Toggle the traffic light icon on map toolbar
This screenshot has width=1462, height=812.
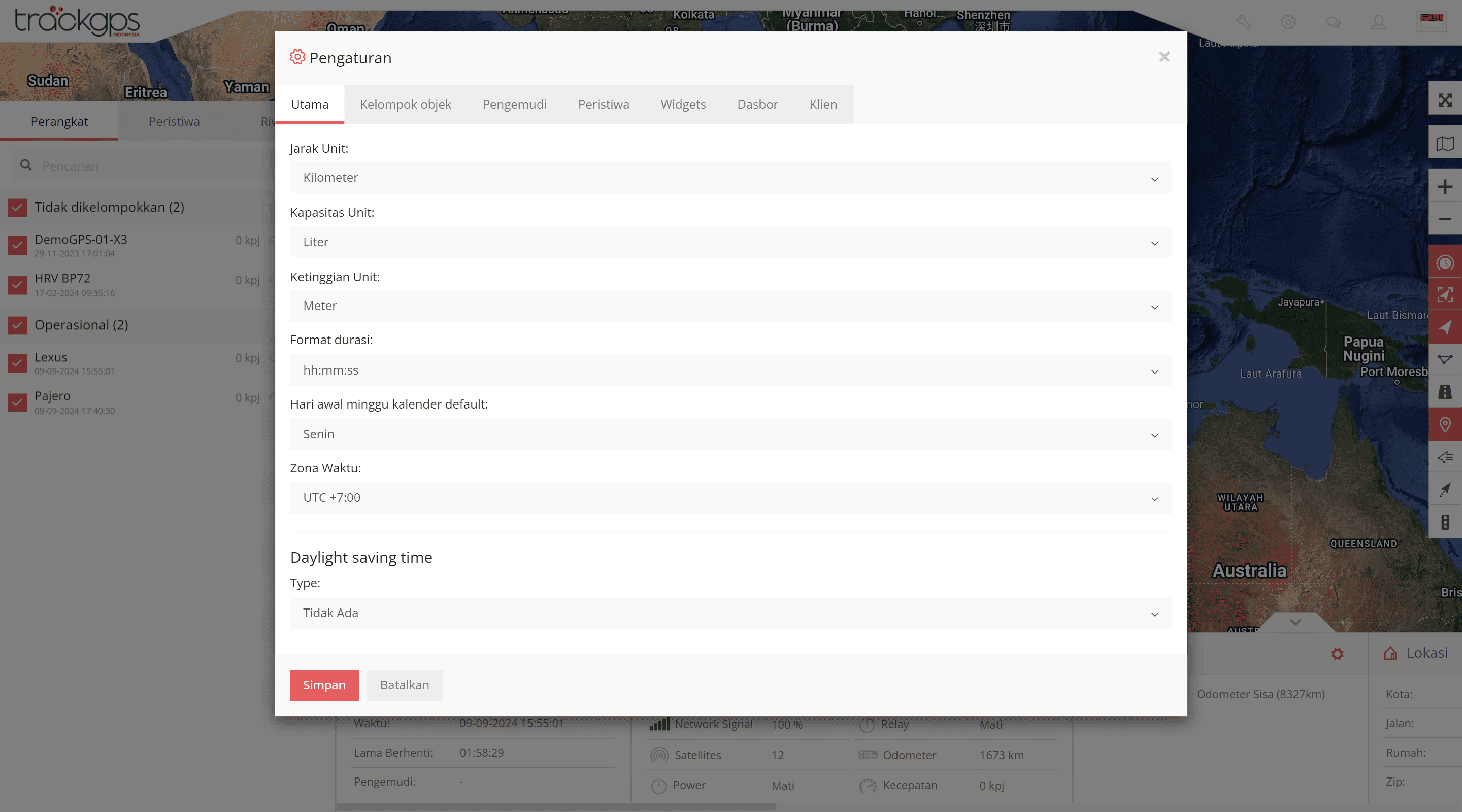pos(1445,522)
